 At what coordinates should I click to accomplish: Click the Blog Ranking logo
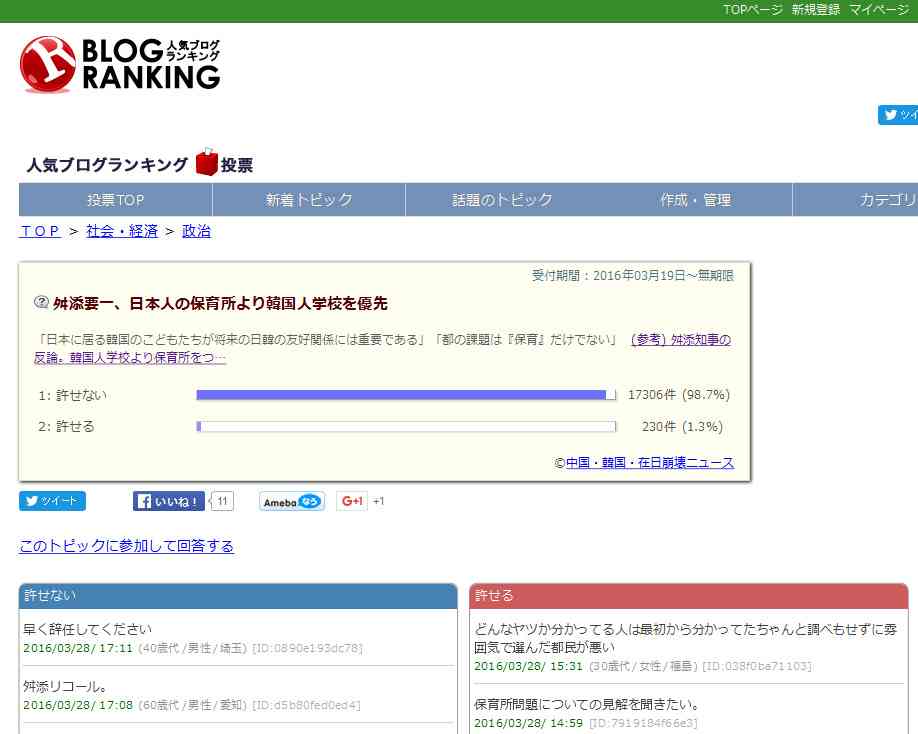[x=120, y=64]
